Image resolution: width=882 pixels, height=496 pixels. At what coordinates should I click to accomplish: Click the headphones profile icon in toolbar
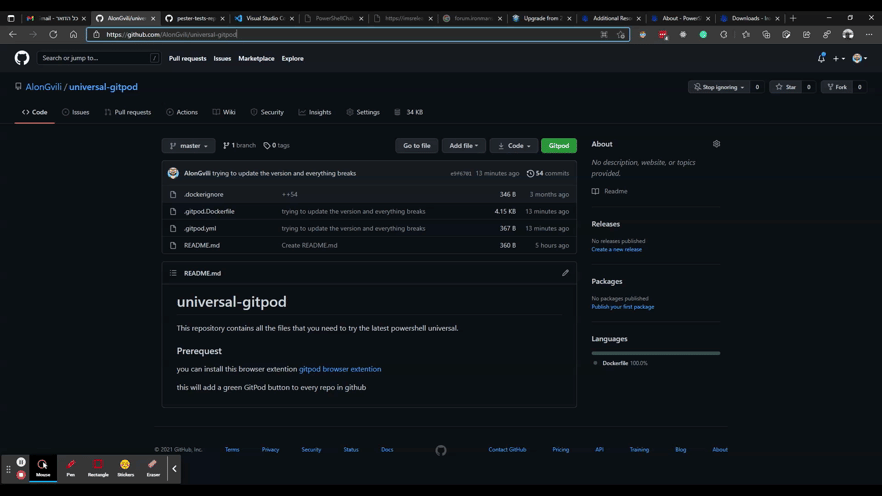pyautogui.click(x=848, y=34)
